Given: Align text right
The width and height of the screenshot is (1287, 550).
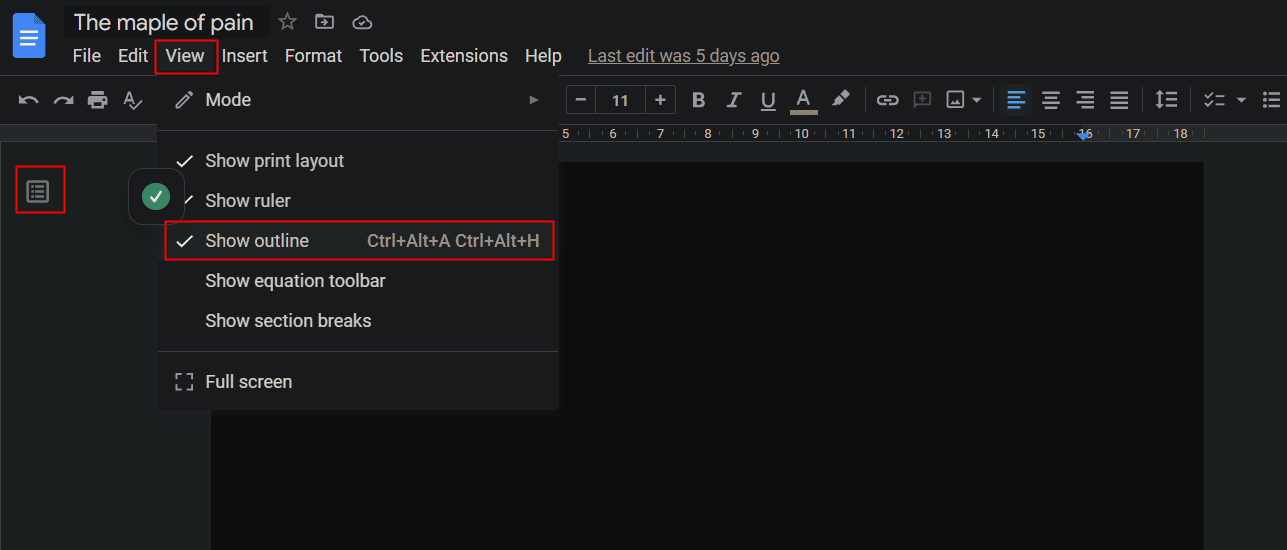Looking at the screenshot, I should [1085, 100].
